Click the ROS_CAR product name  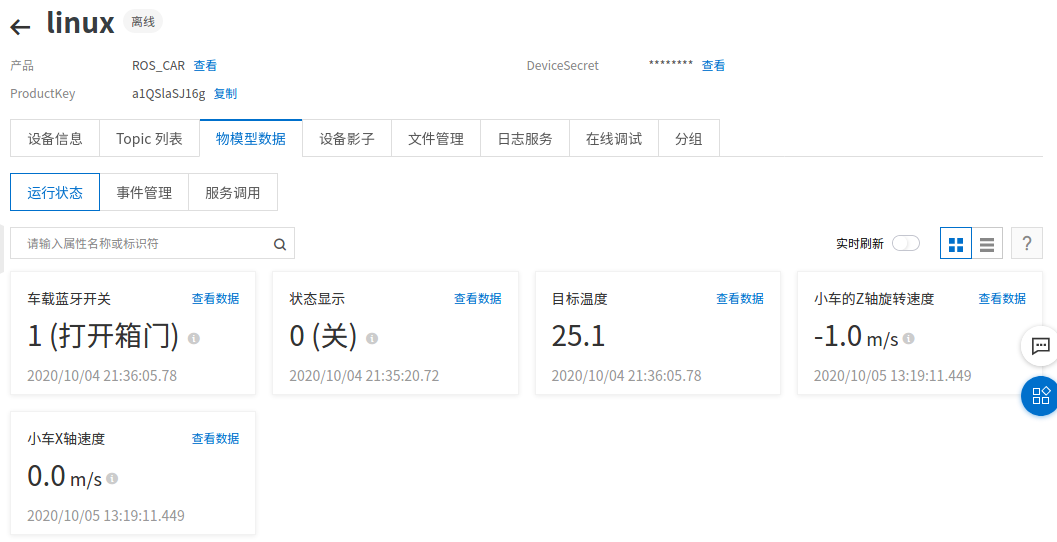(158, 65)
